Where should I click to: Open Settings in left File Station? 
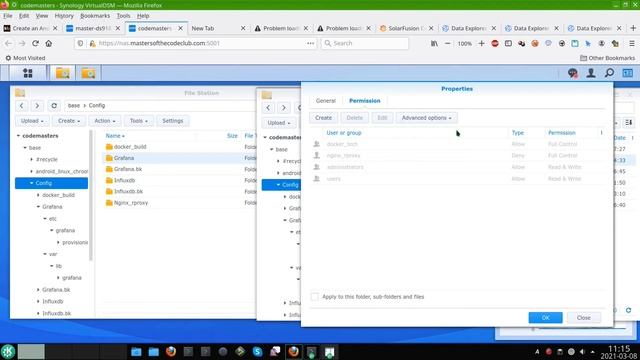(173, 121)
